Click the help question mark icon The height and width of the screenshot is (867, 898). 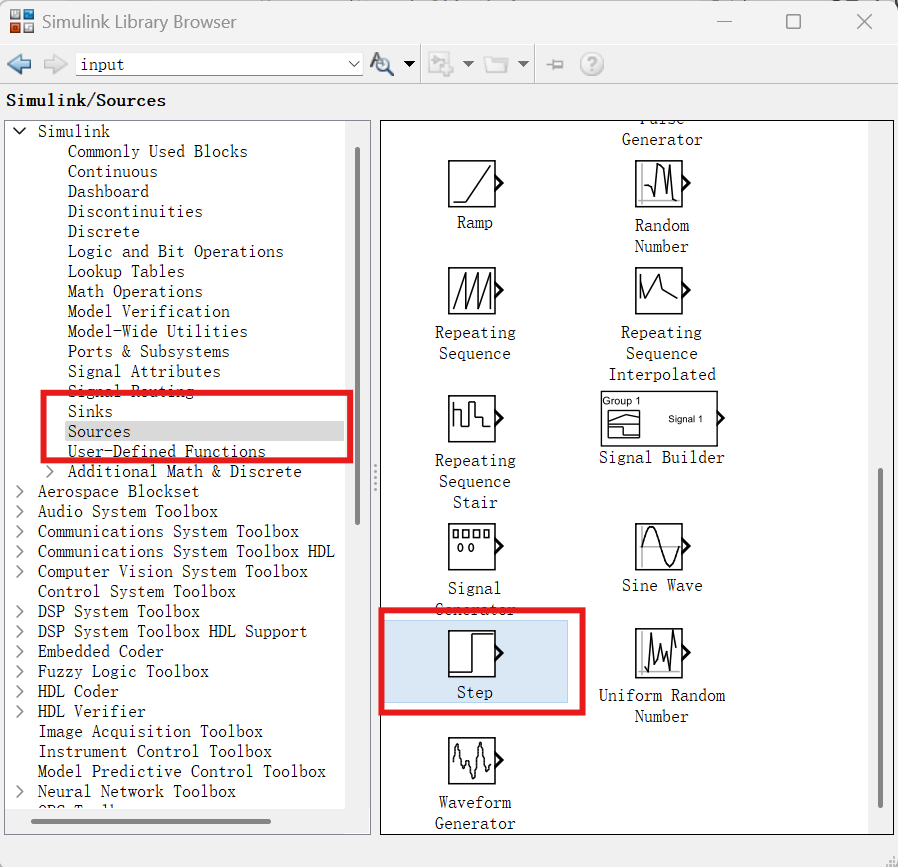point(592,63)
